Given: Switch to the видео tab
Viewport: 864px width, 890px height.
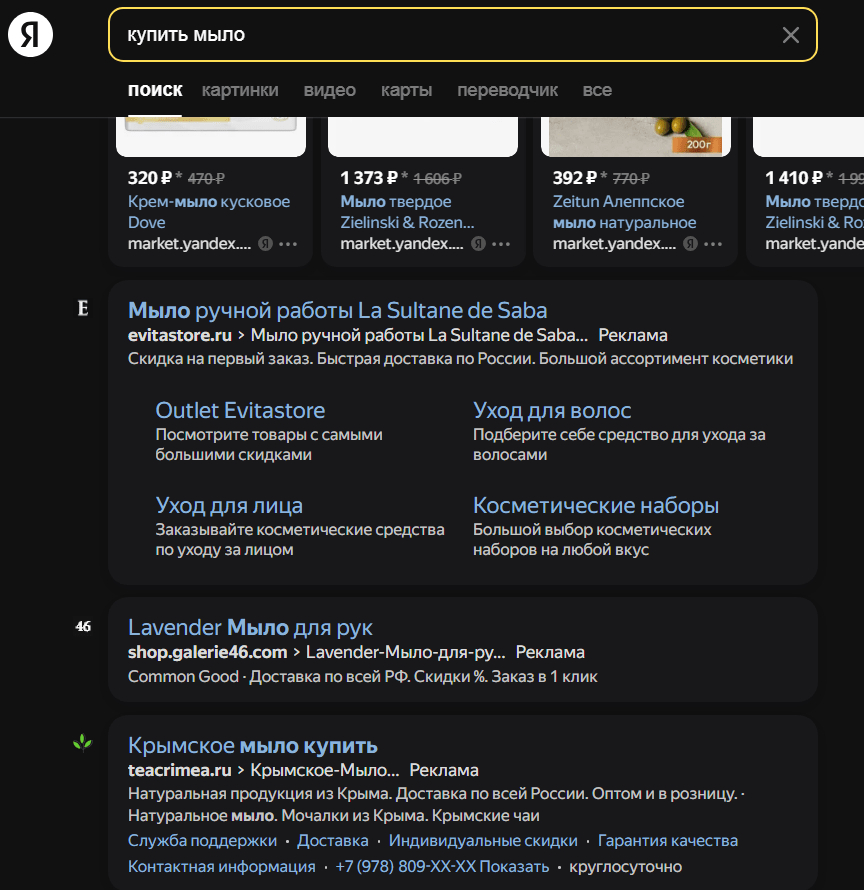Looking at the screenshot, I should [x=329, y=90].
